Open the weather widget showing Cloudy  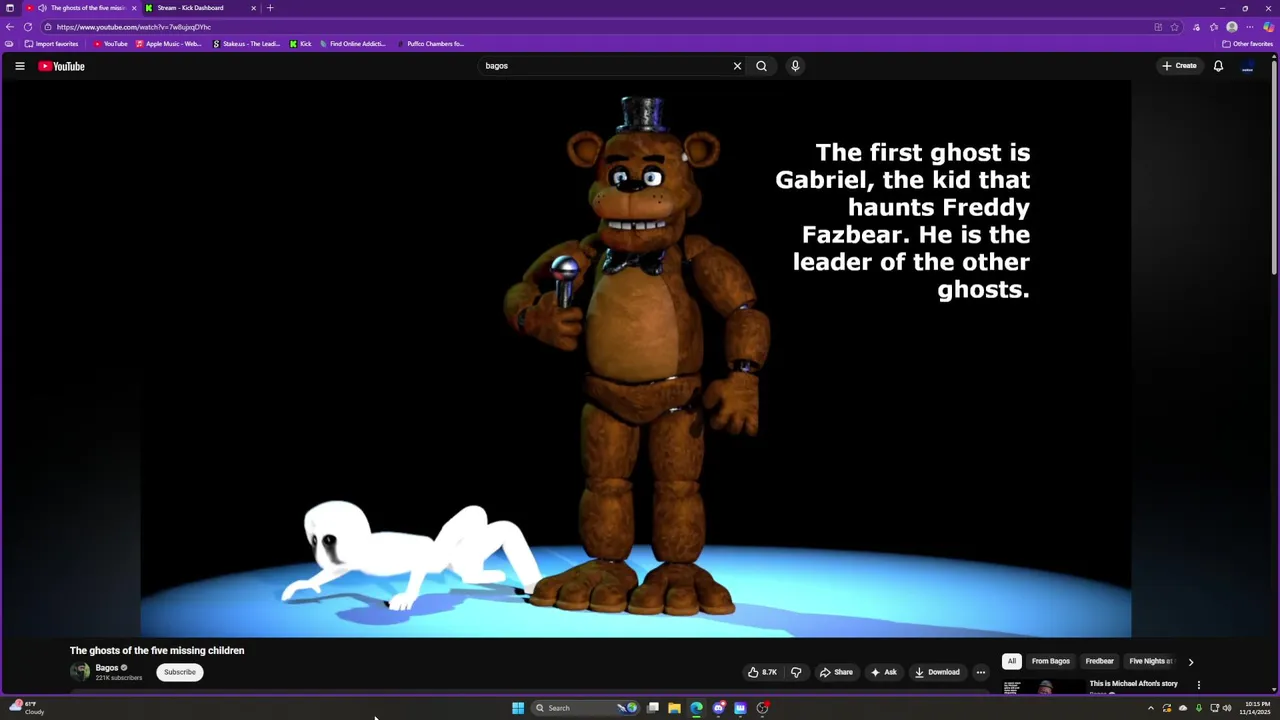[27, 708]
